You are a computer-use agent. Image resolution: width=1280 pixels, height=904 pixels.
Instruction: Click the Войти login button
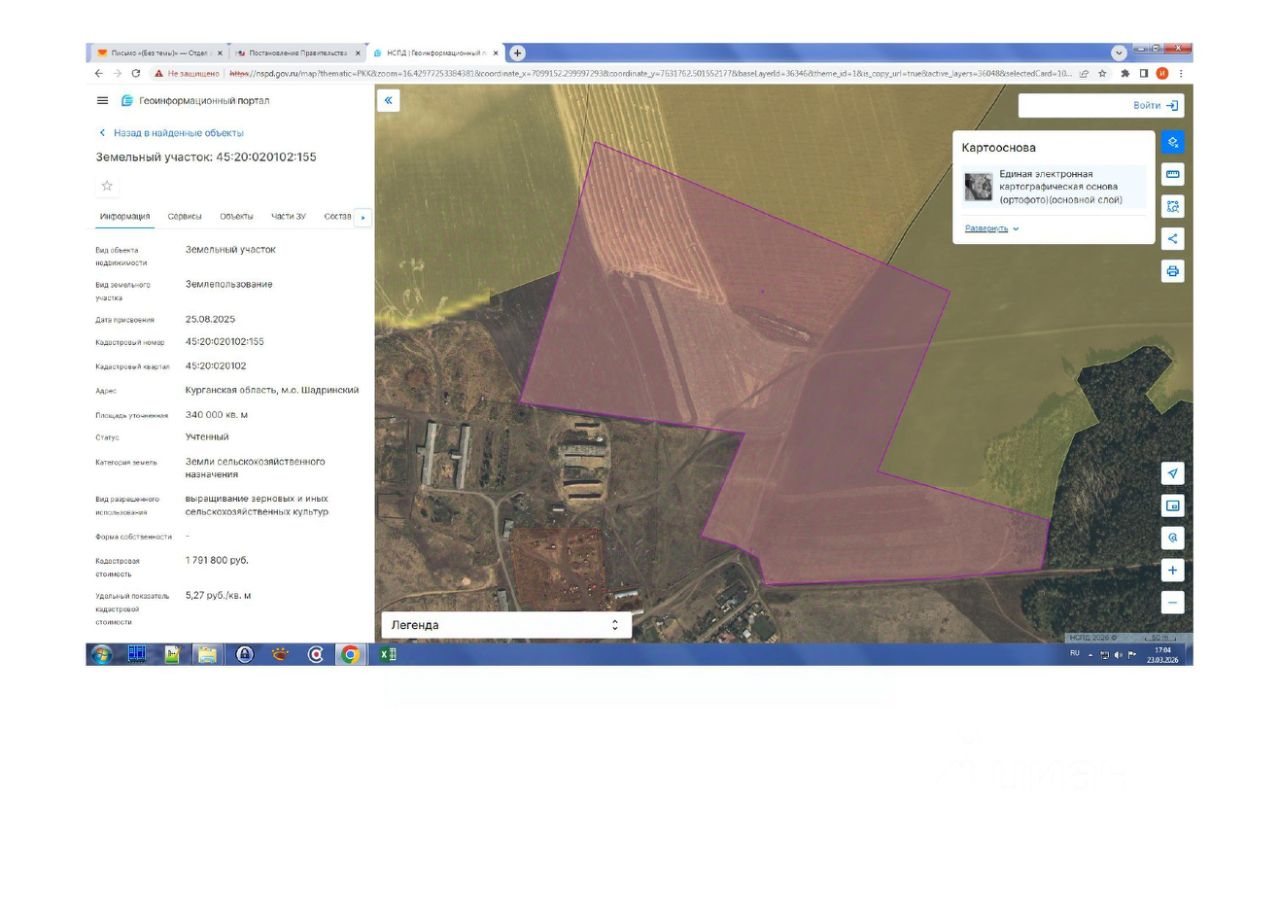pyautogui.click(x=1156, y=105)
